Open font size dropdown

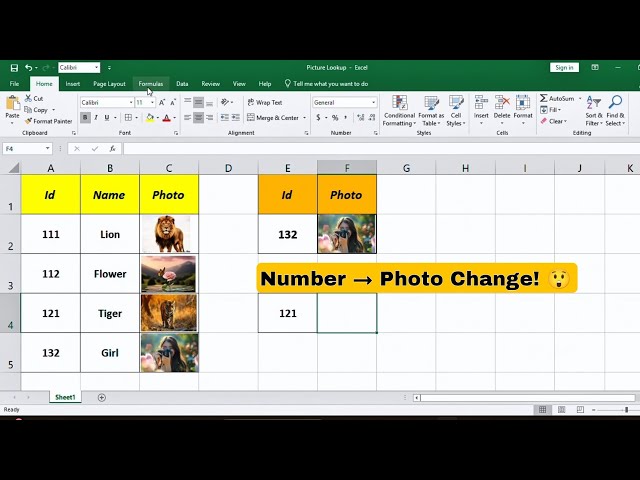[152, 102]
